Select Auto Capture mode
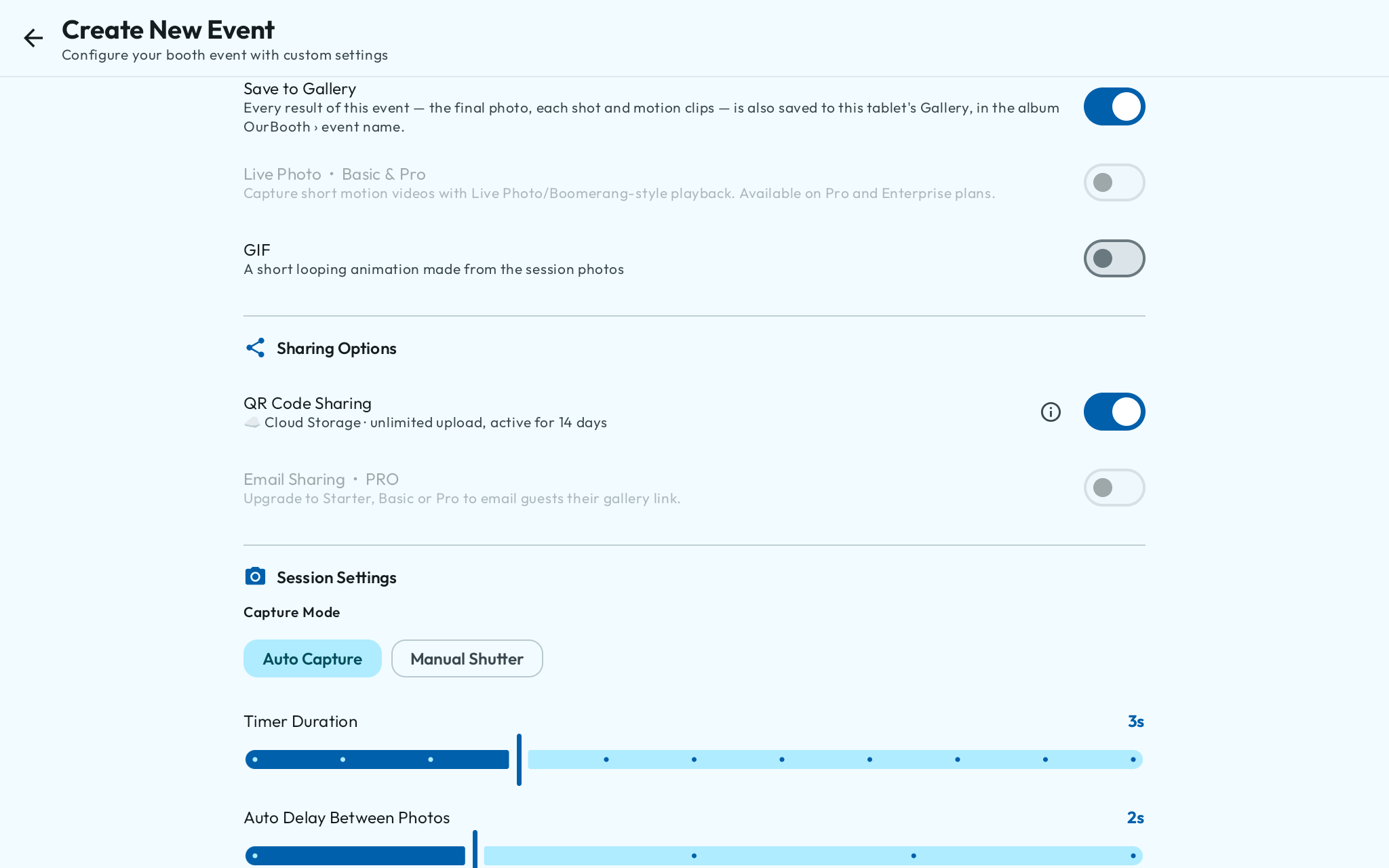 click(x=313, y=658)
